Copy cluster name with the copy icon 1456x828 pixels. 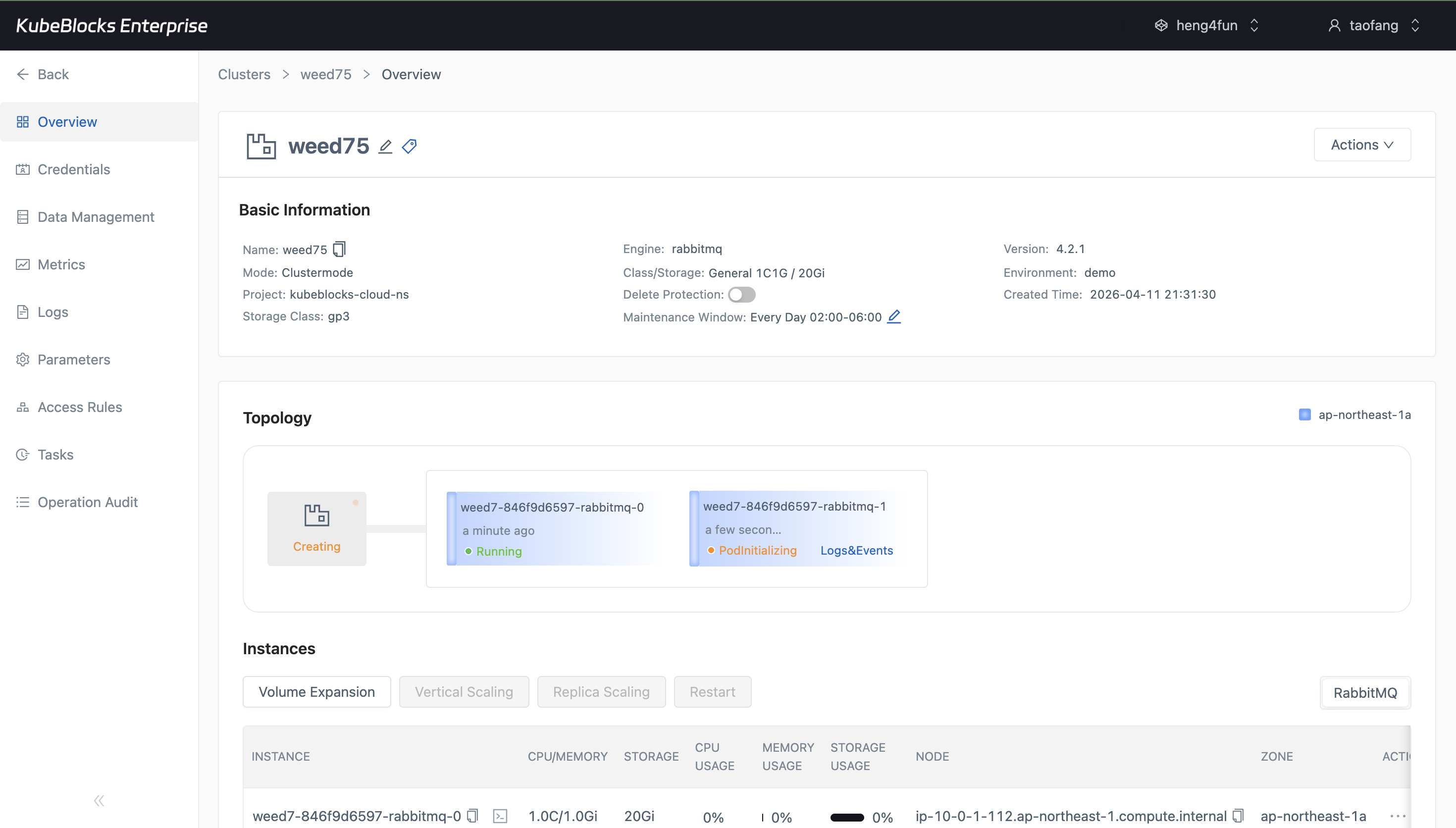[x=339, y=249]
